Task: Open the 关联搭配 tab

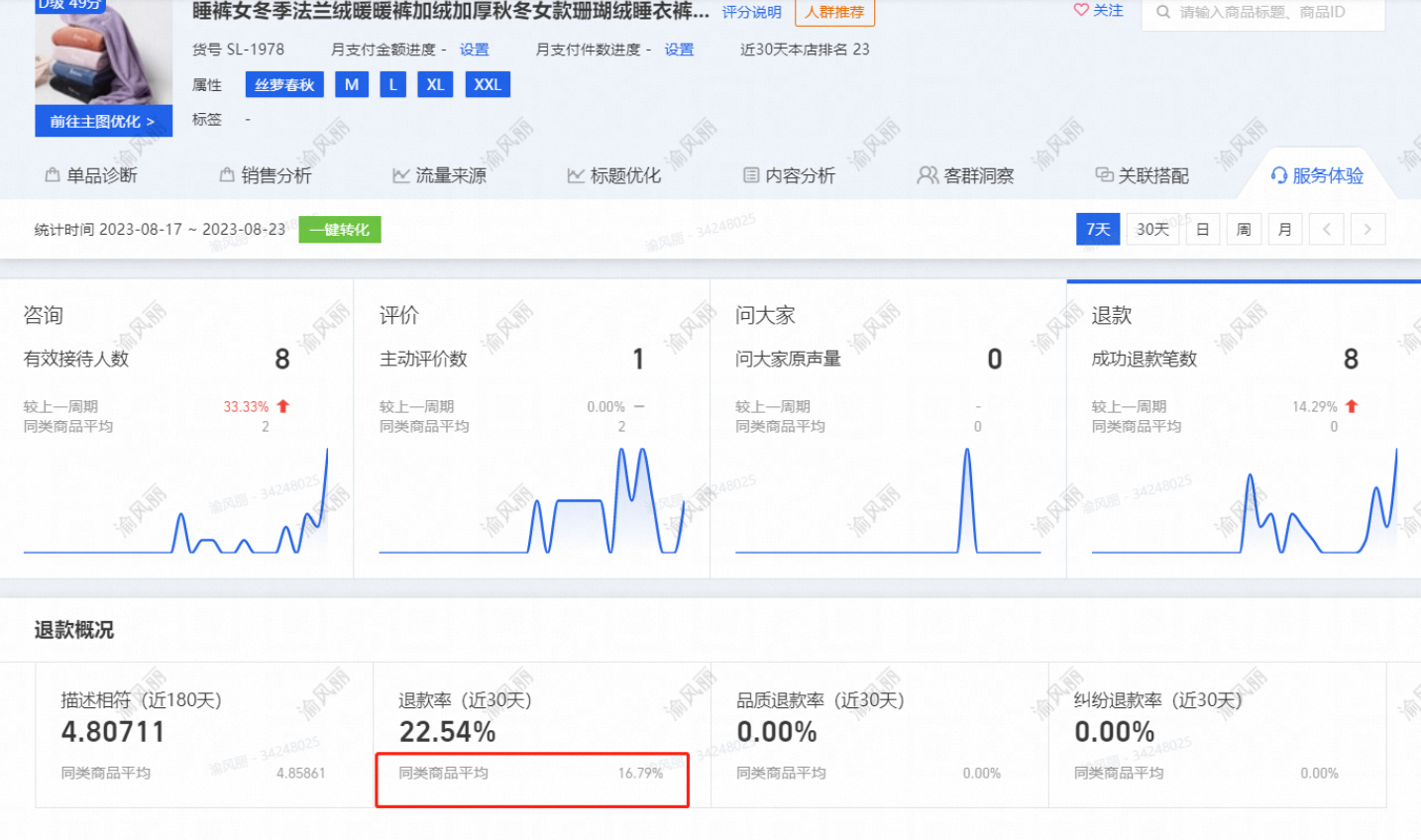Action: click(1143, 175)
